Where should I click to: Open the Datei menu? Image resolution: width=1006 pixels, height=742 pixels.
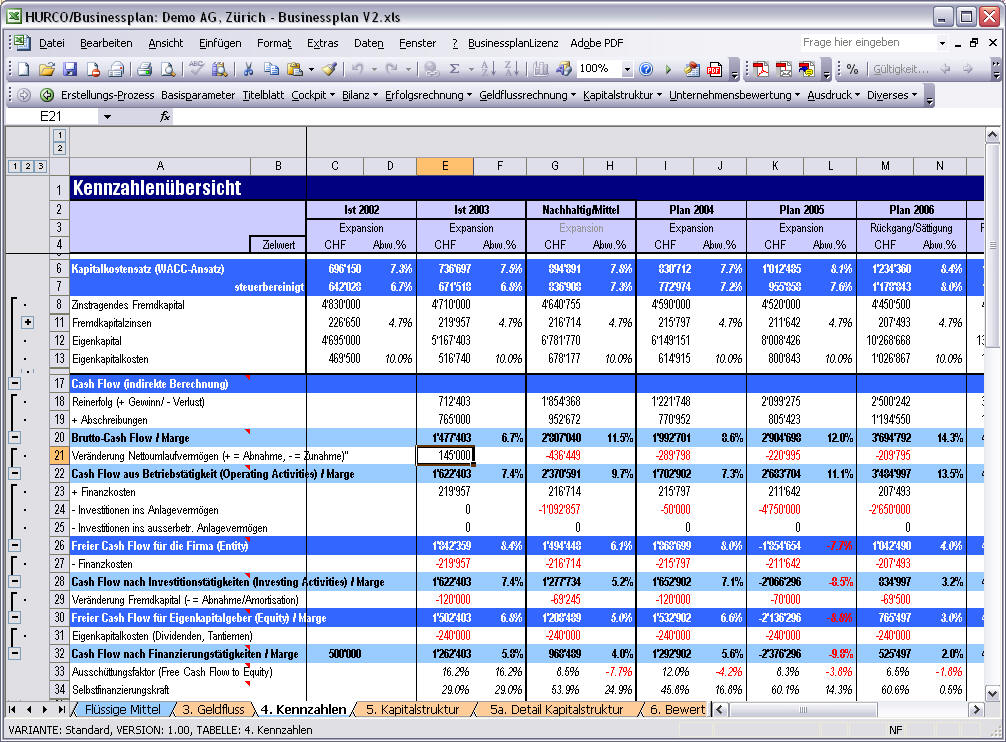pos(52,43)
